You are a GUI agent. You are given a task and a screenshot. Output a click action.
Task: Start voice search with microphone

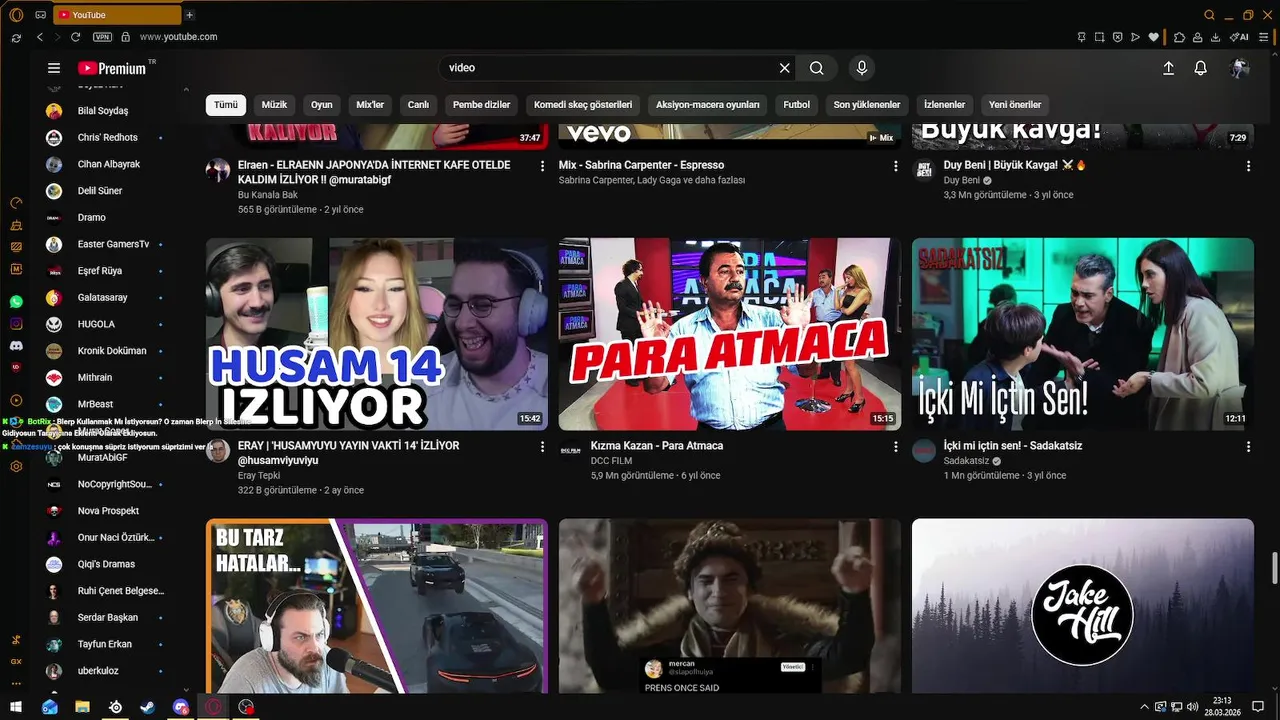(862, 68)
